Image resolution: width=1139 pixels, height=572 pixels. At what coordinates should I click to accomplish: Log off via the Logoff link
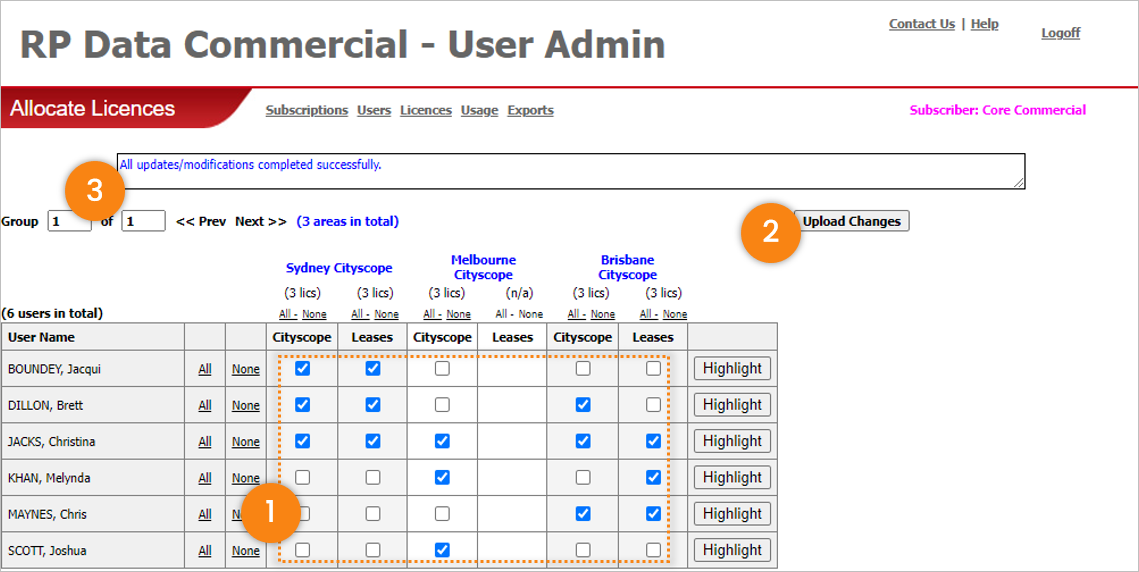(1061, 33)
